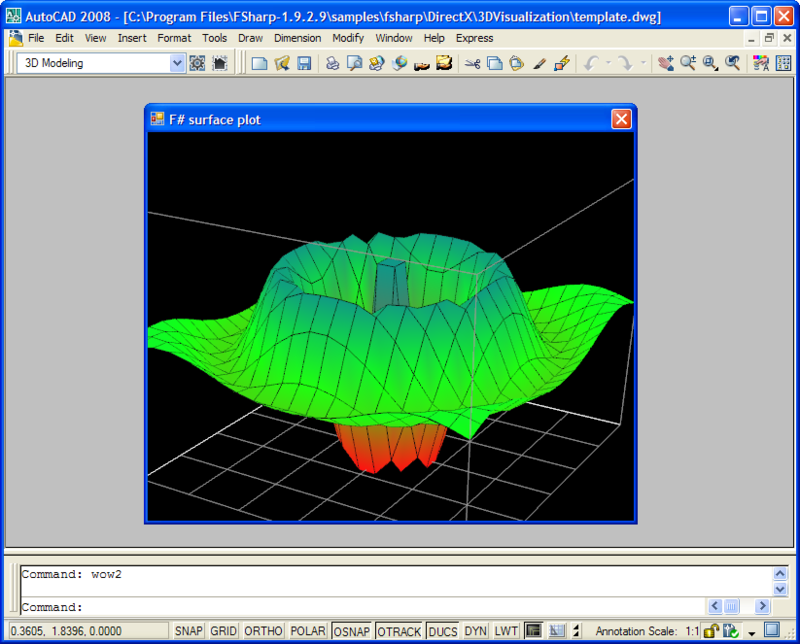Expand the Undo history dropdown arrow
The width and height of the screenshot is (800, 644).
point(607,63)
